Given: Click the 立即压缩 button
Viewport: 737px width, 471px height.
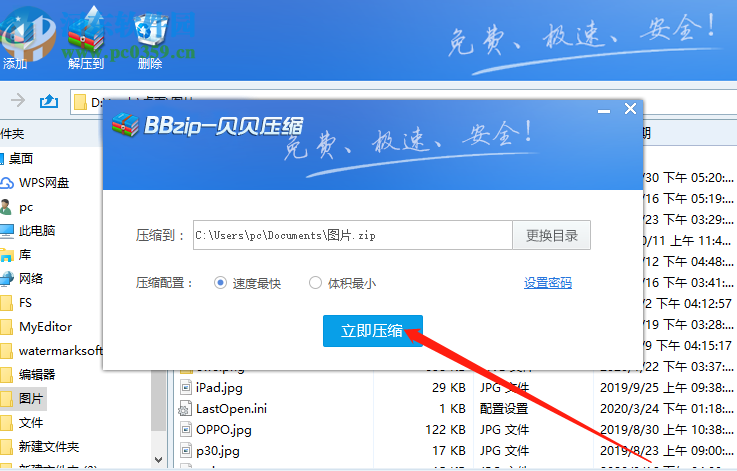Looking at the screenshot, I should coord(373,331).
